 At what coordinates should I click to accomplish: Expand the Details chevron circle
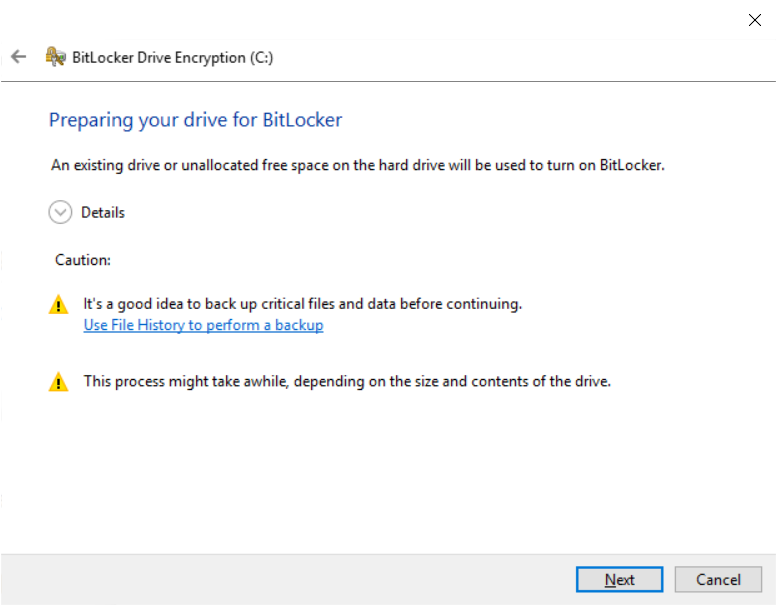pos(60,213)
